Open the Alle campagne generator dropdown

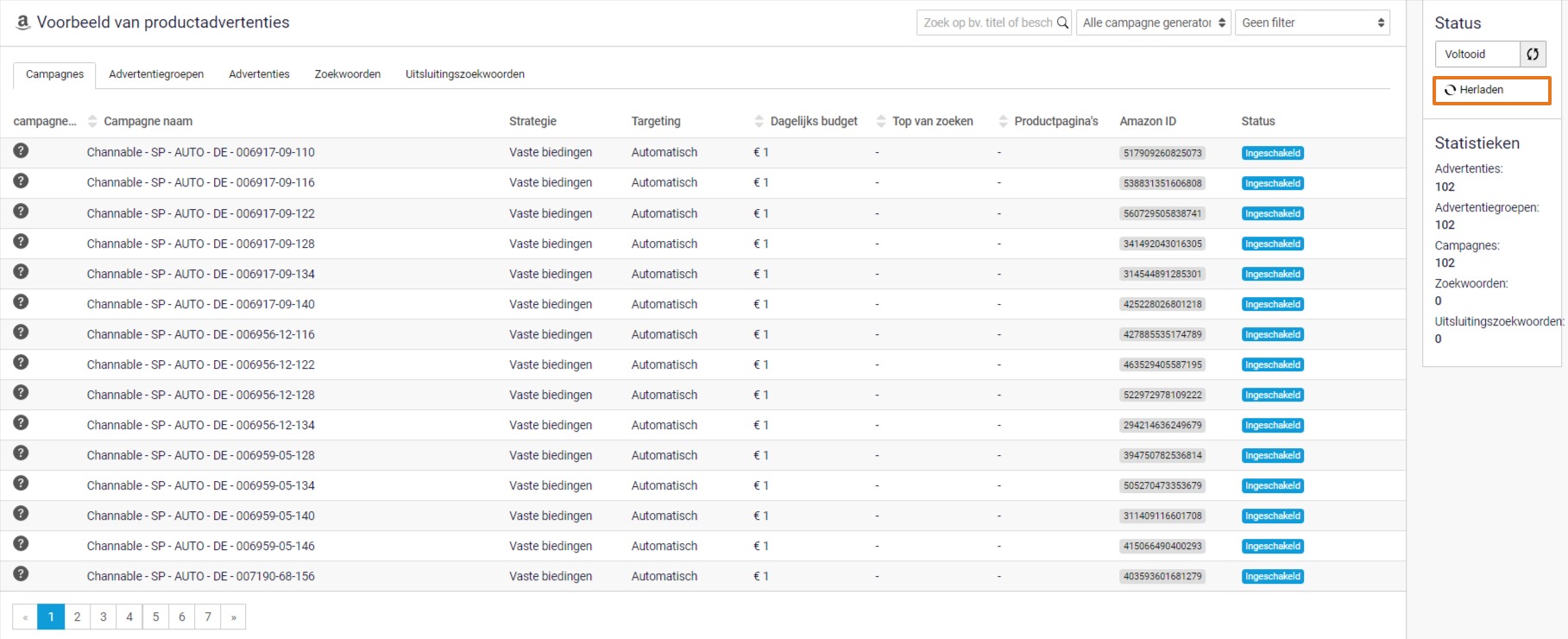pos(1153,22)
